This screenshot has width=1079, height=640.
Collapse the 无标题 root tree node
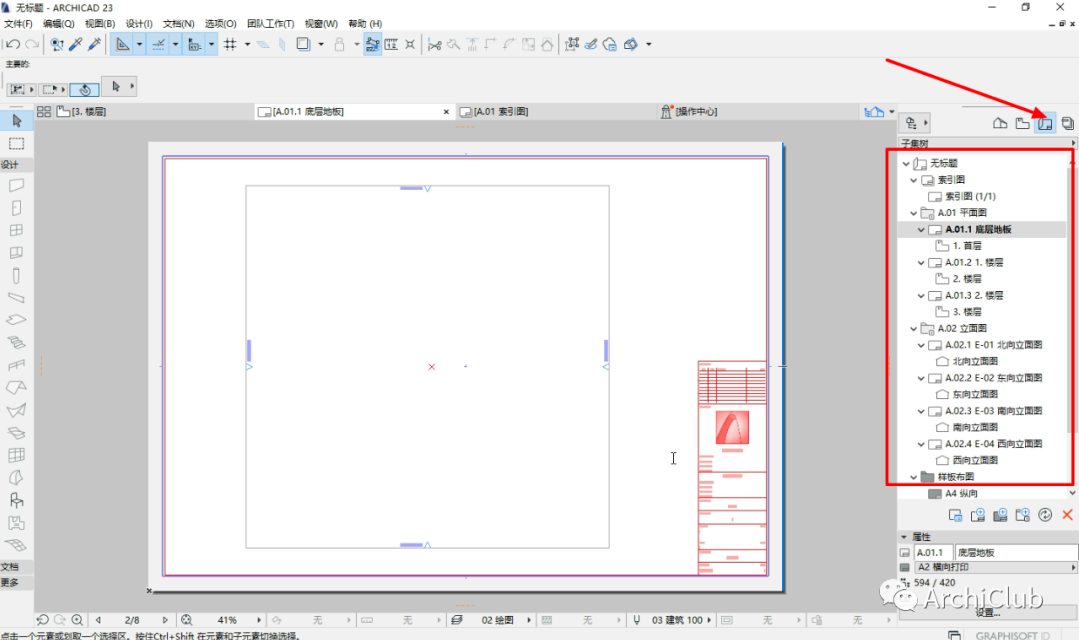click(x=906, y=164)
